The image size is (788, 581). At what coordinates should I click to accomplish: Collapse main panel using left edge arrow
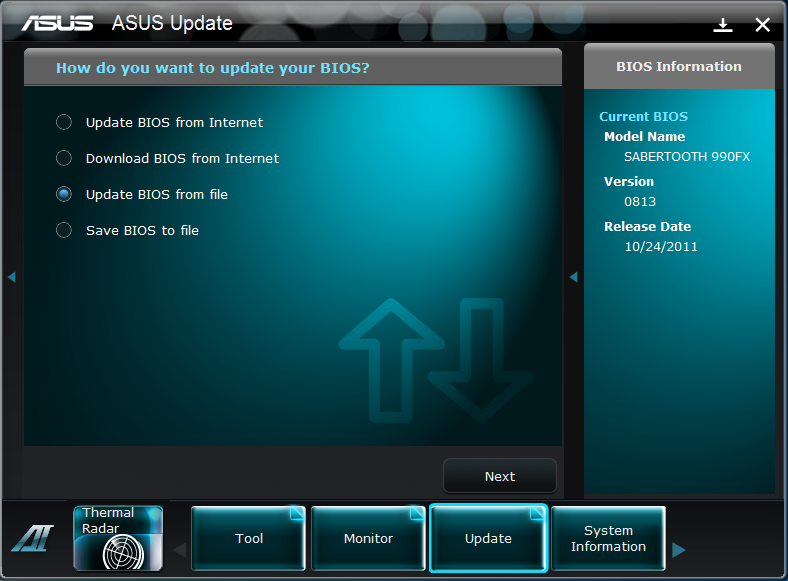[12, 277]
